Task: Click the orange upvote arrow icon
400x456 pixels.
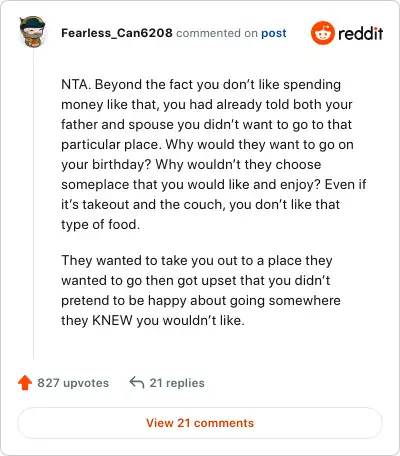Action: click(x=25, y=383)
